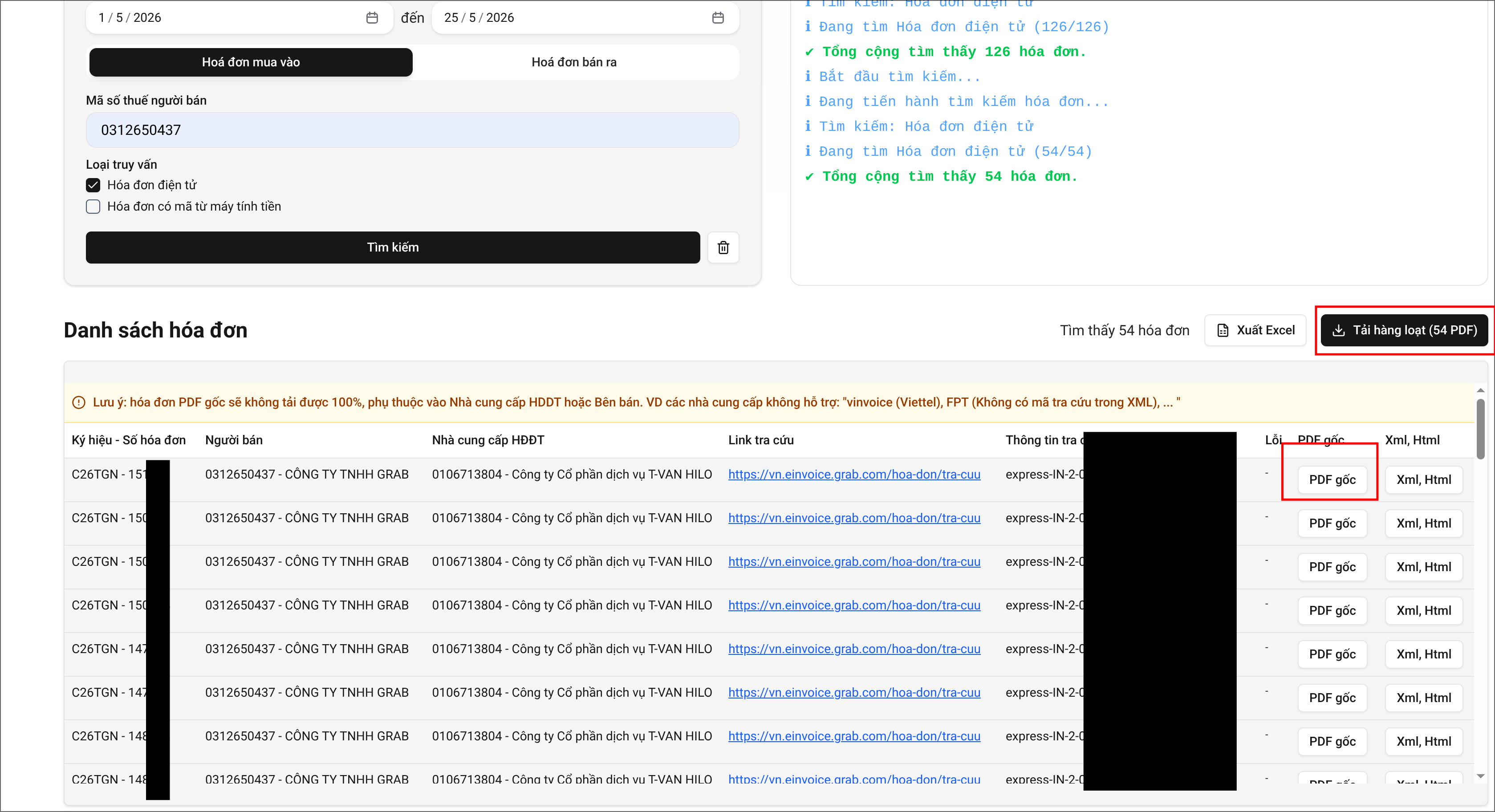Screen dimensions: 1495x812
Task: Click PDF gốc in the fourth invoice row
Action: point(1332,611)
